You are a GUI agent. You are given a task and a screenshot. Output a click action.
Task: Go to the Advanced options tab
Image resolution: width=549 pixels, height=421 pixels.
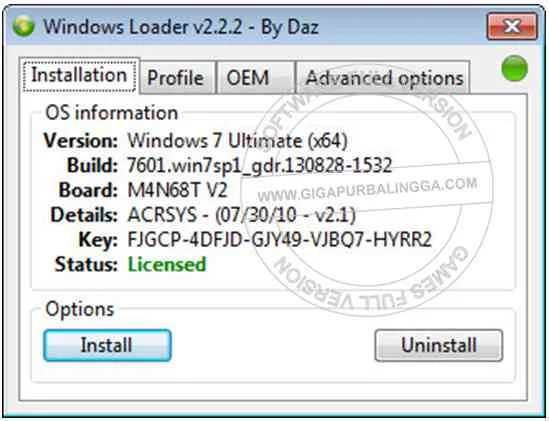pyautogui.click(x=383, y=77)
